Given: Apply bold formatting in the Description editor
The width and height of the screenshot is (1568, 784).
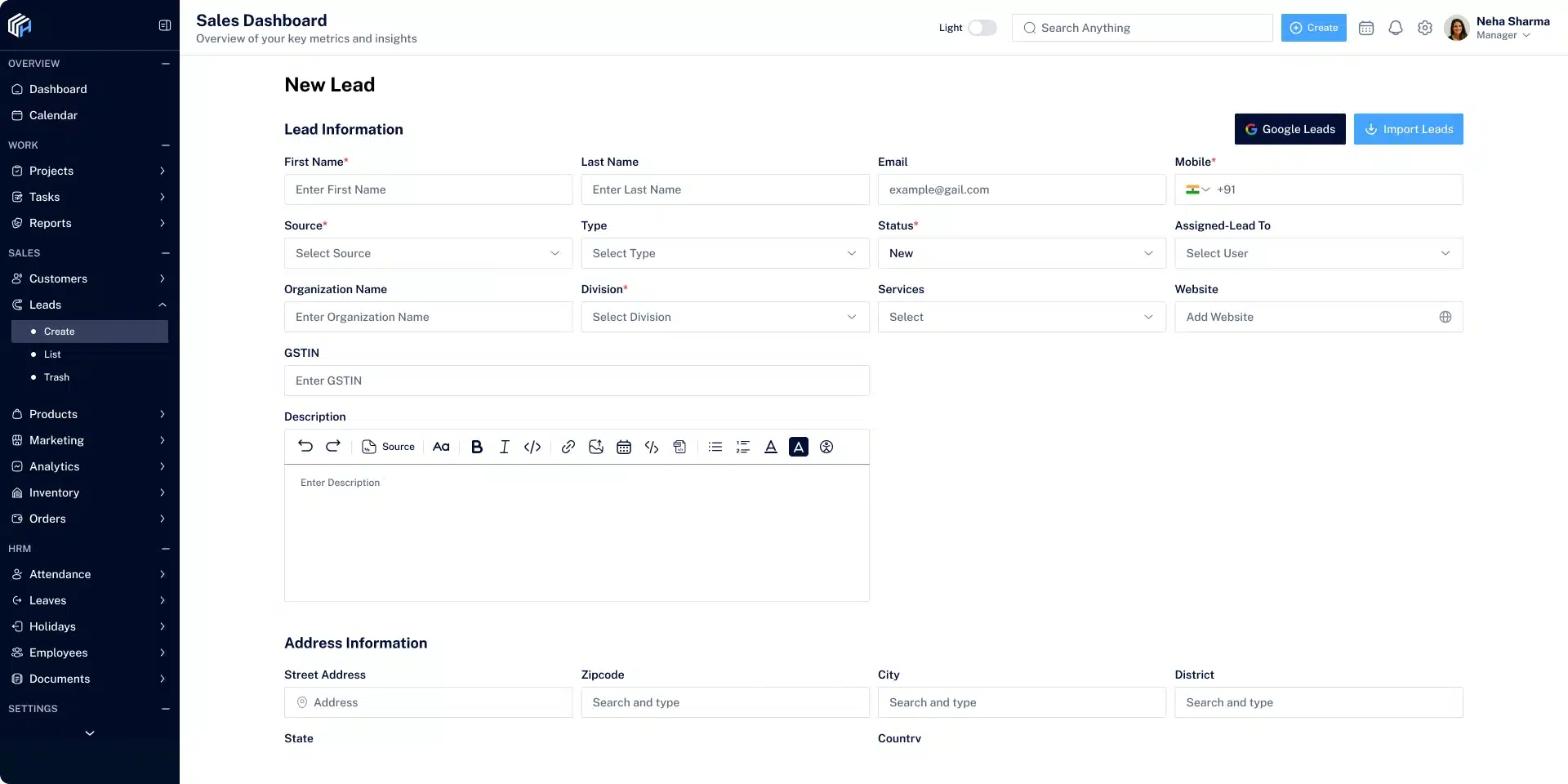Looking at the screenshot, I should click(x=477, y=447).
